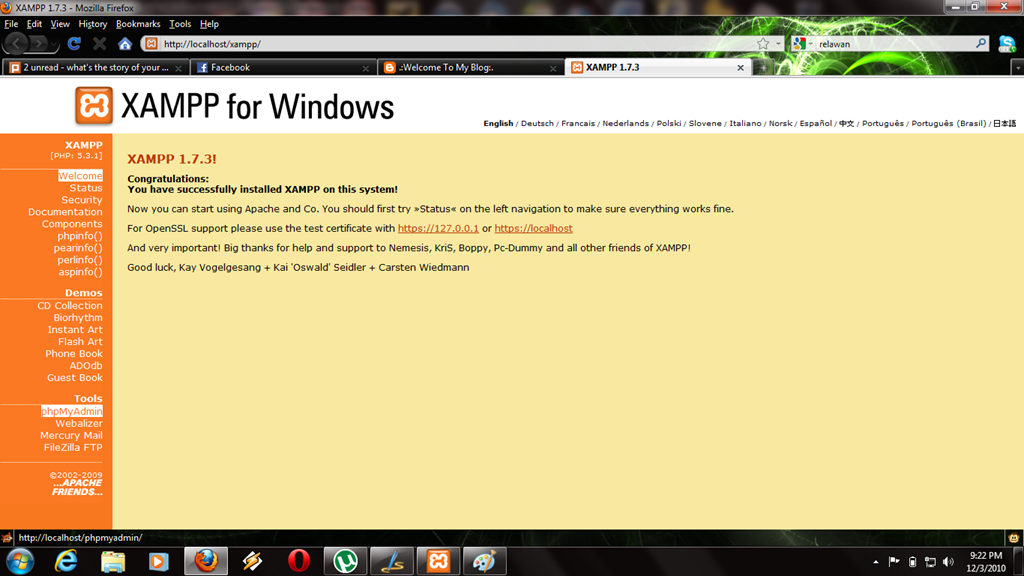This screenshot has height=576, width=1024.
Task: Open uTorrent from the taskbar
Action: tap(345, 562)
